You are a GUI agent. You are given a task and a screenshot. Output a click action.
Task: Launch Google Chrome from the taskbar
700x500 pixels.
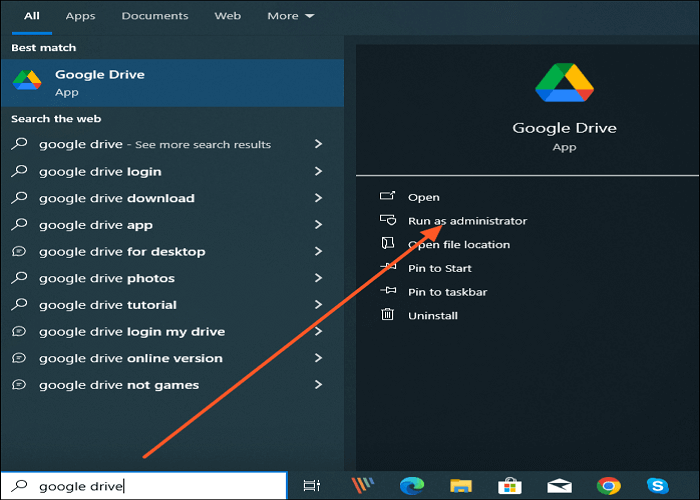608,486
